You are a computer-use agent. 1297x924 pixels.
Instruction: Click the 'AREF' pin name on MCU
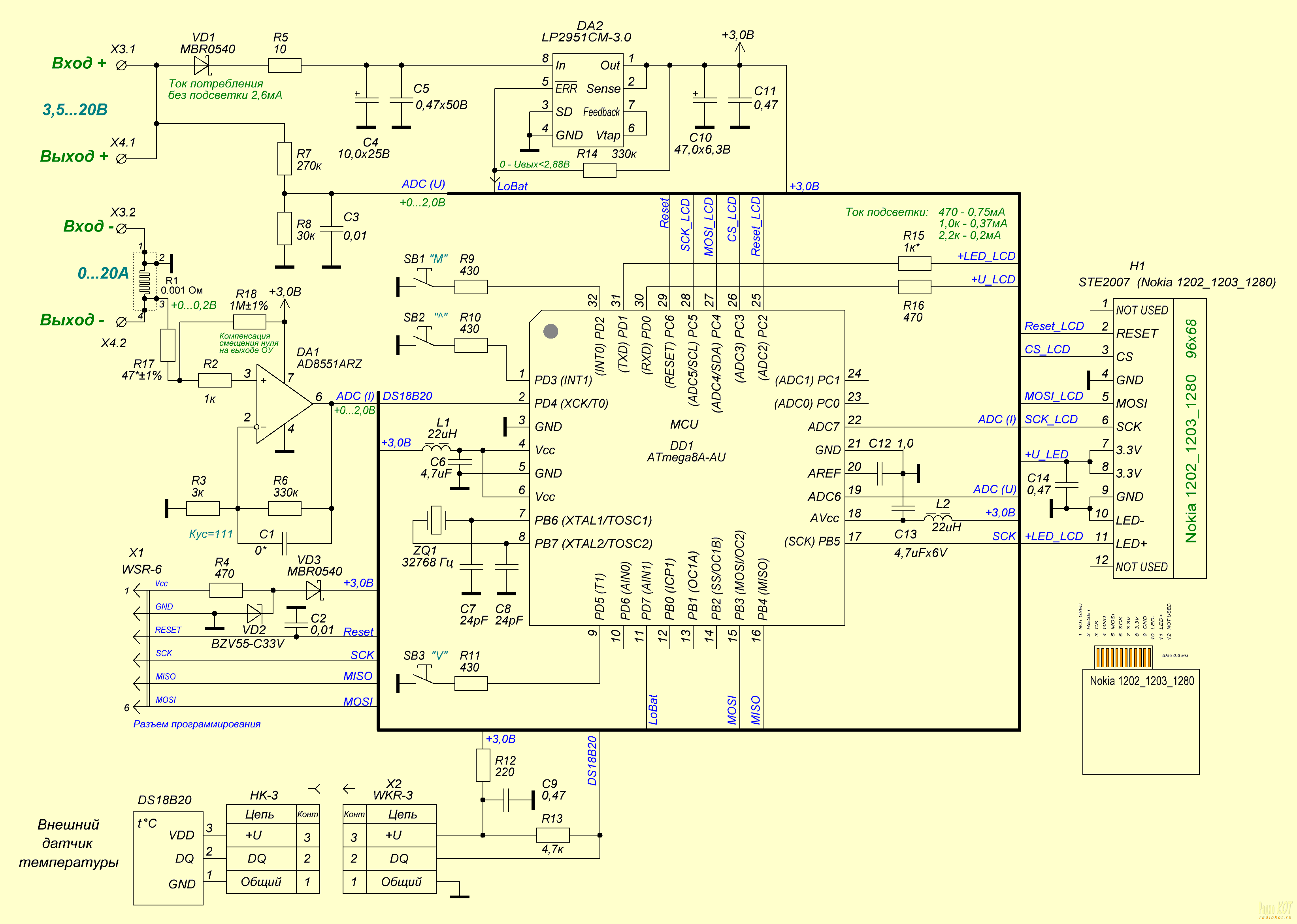tap(824, 474)
